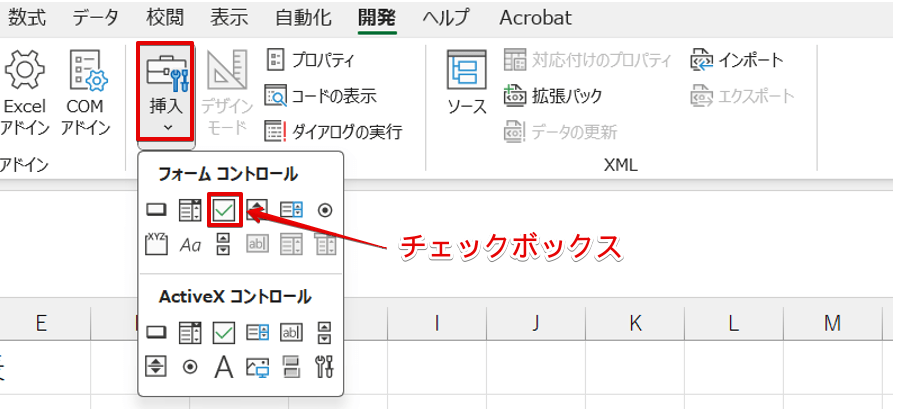Click ダイアログの実行

click(x=333, y=132)
